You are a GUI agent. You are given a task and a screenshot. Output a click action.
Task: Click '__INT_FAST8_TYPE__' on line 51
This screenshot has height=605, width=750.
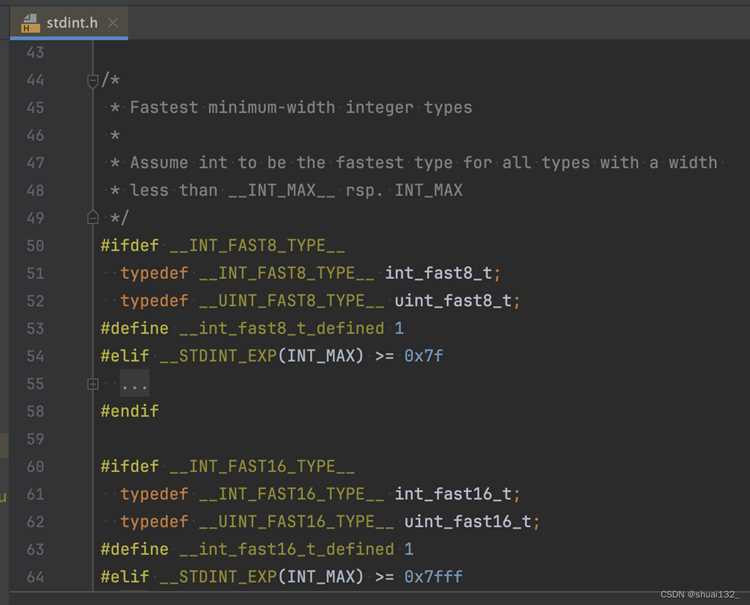click(x=287, y=273)
